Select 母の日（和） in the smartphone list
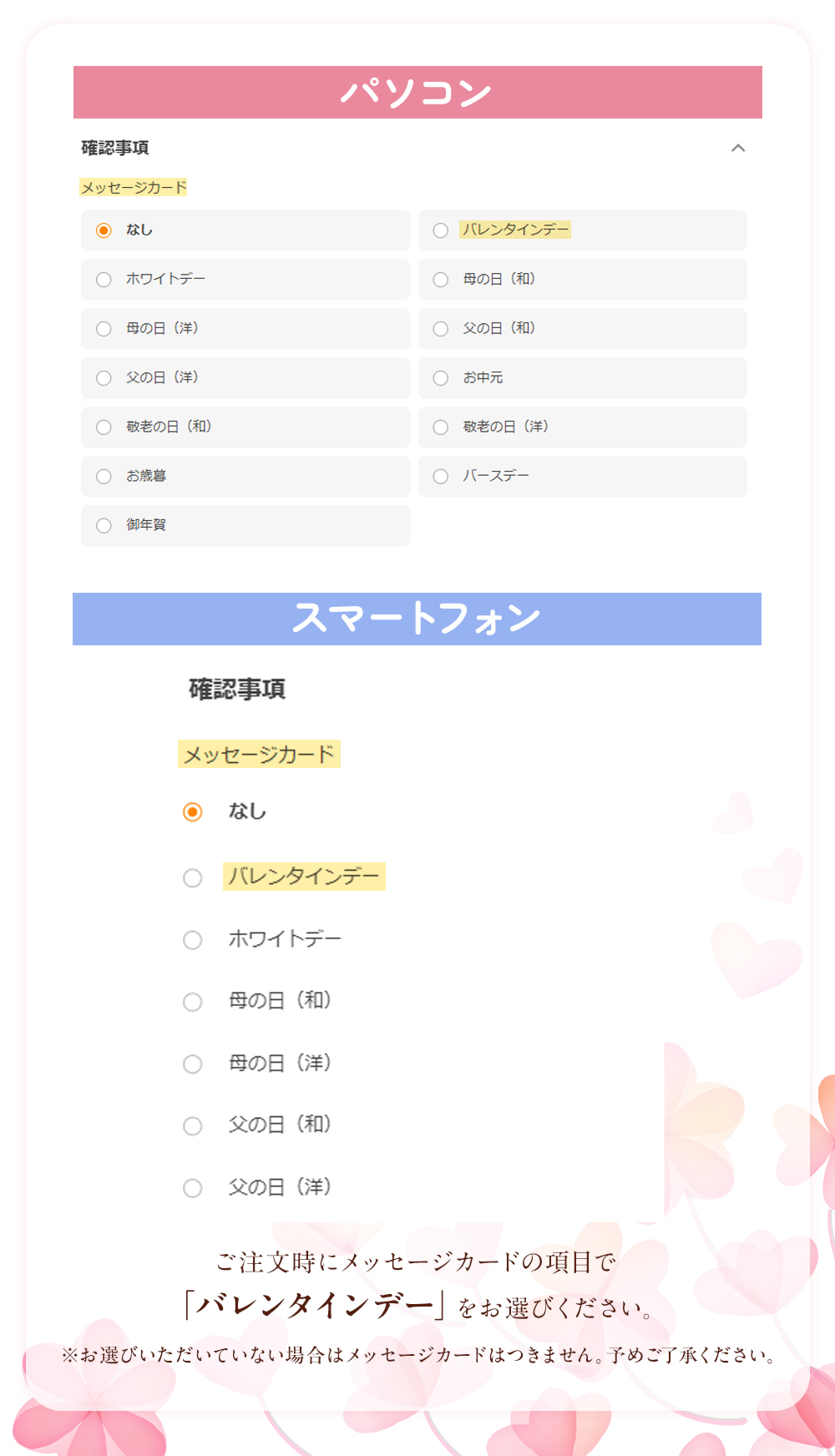This screenshot has height=1456, width=835. click(193, 1002)
